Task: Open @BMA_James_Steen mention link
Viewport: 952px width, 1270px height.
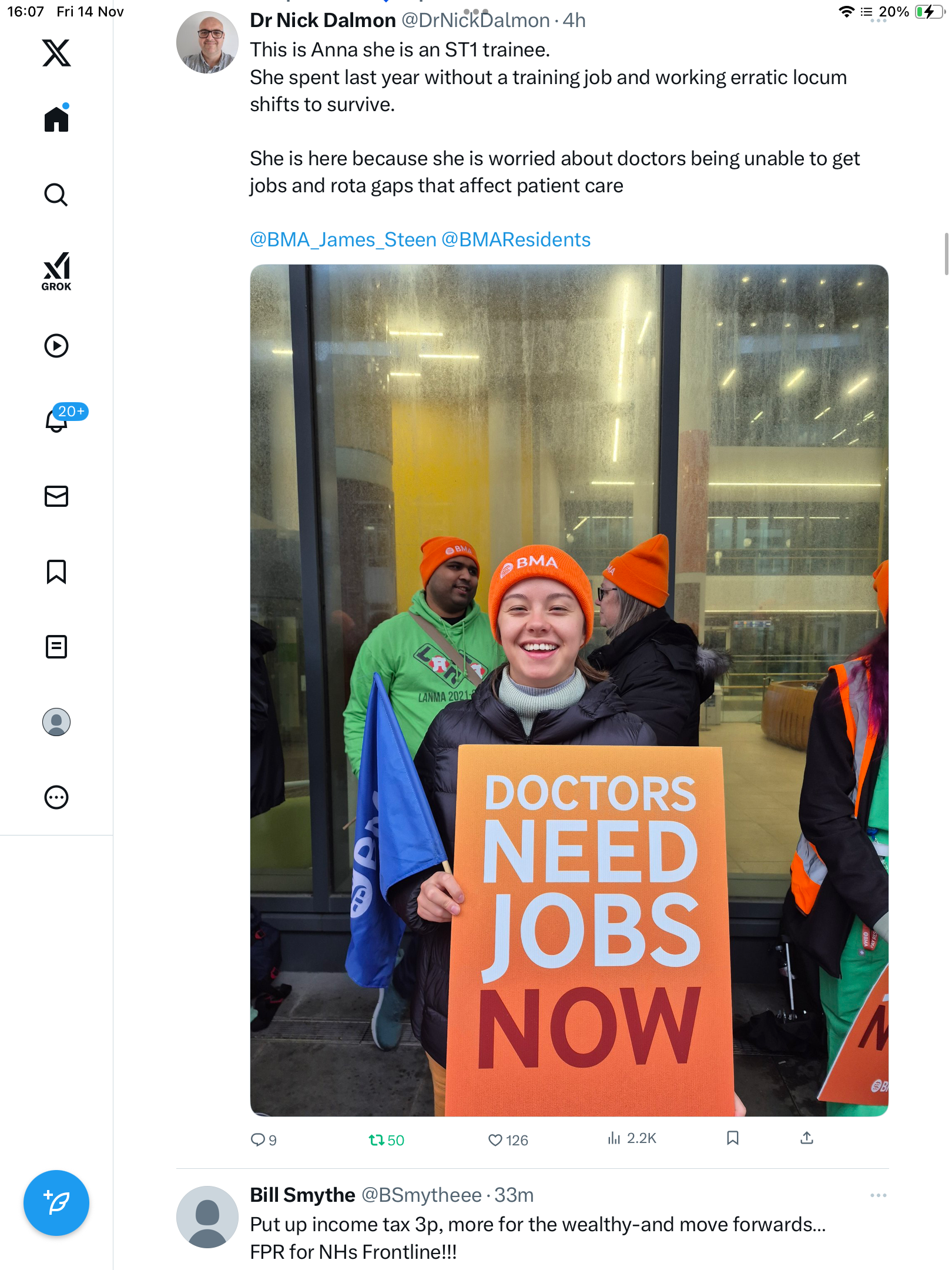Action: 343,240
